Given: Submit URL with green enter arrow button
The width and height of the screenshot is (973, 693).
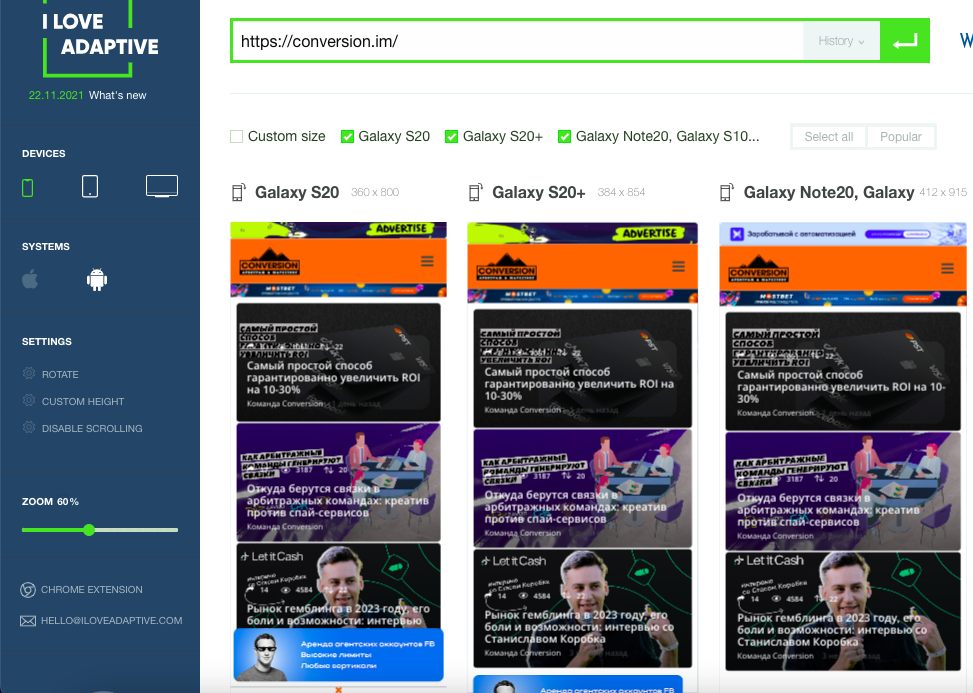Looking at the screenshot, I should click(905, 42).
